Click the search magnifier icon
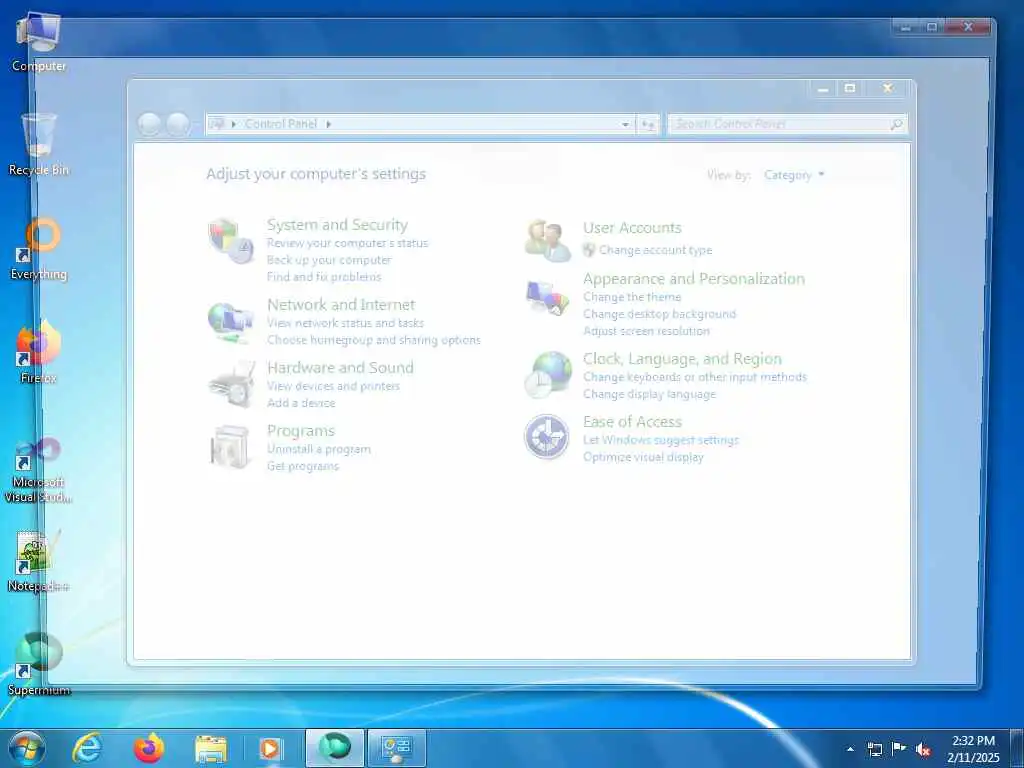Viewport: 1024px width, 768px height. click(x=897, y=124)
